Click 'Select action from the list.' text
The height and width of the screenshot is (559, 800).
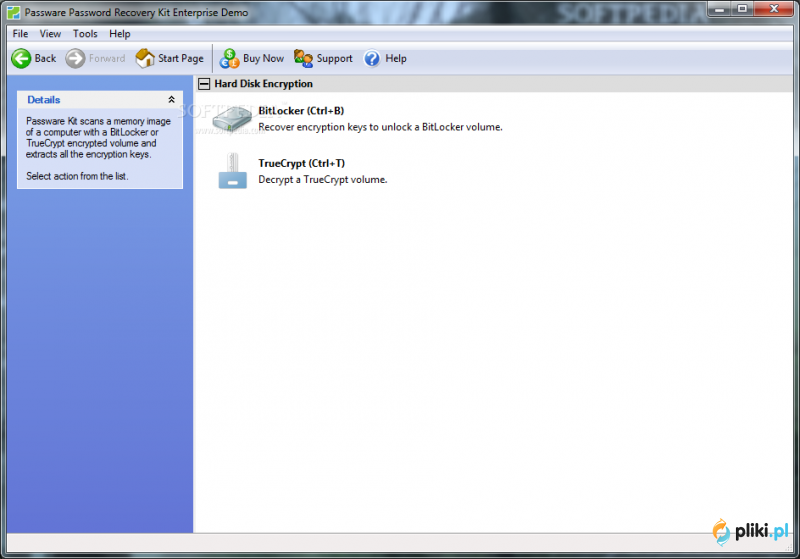pos(77,176)
